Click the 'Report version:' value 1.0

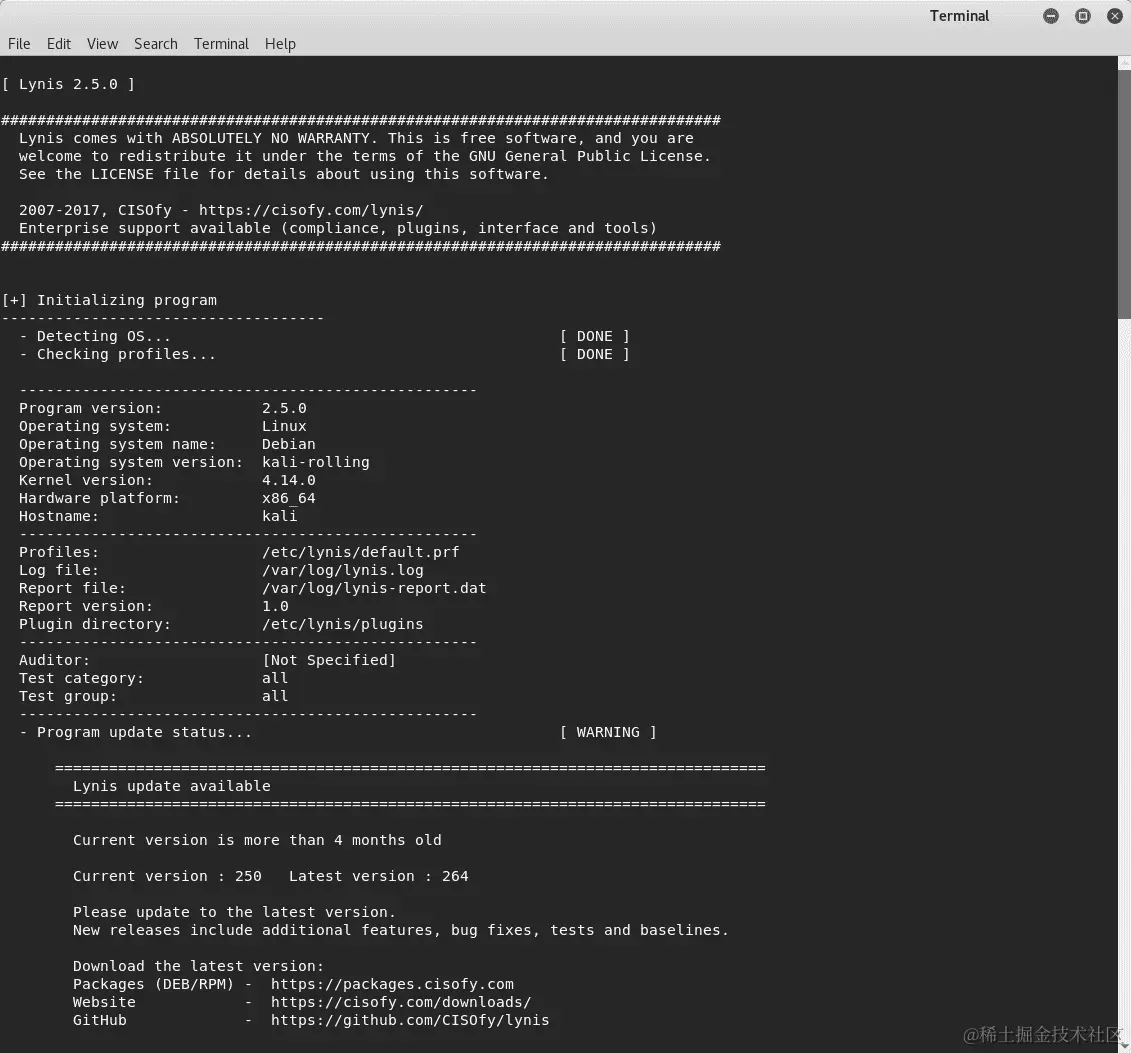coord(275,607)
